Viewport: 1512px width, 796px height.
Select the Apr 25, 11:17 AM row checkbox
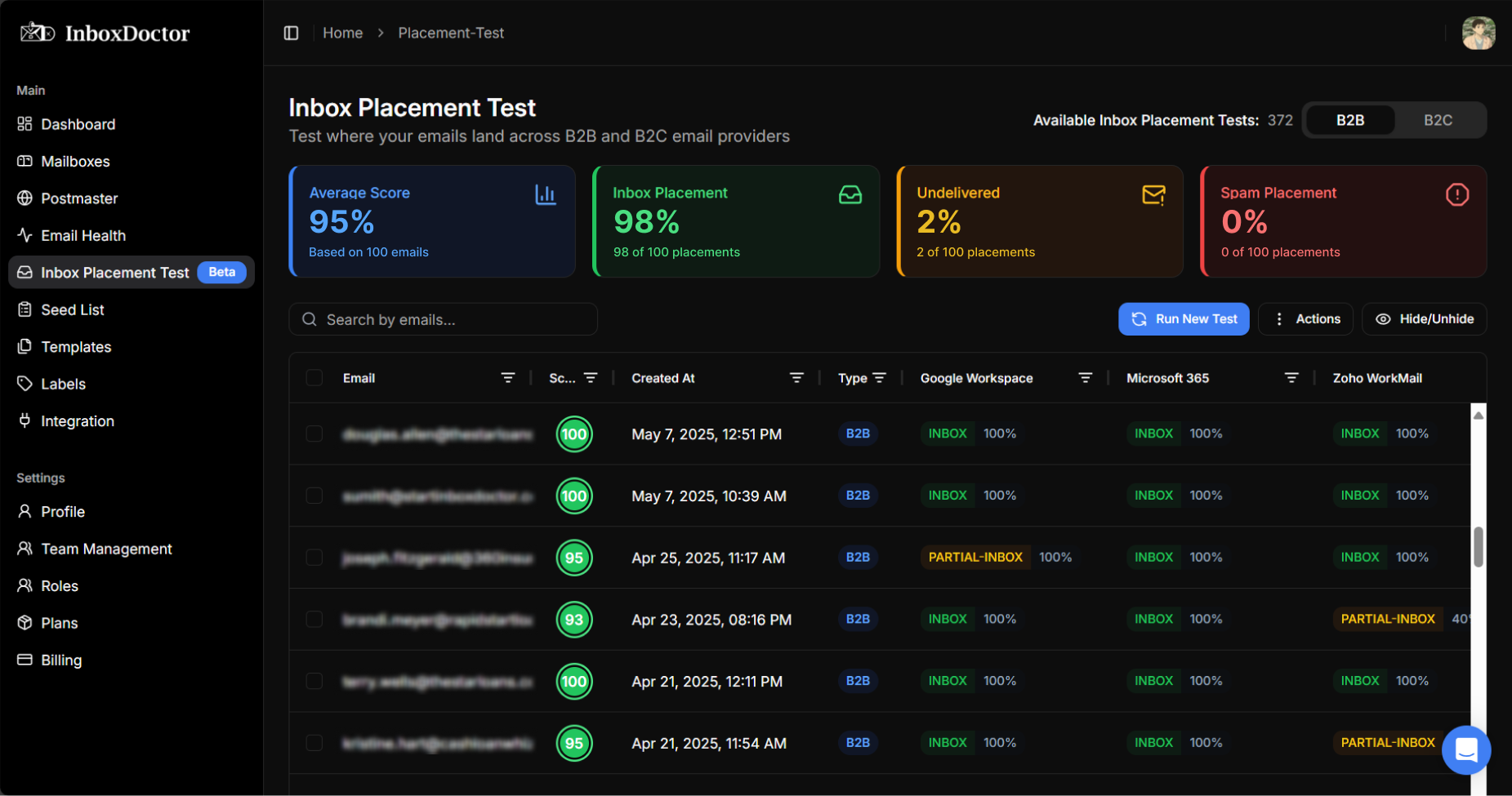[314, 558]
